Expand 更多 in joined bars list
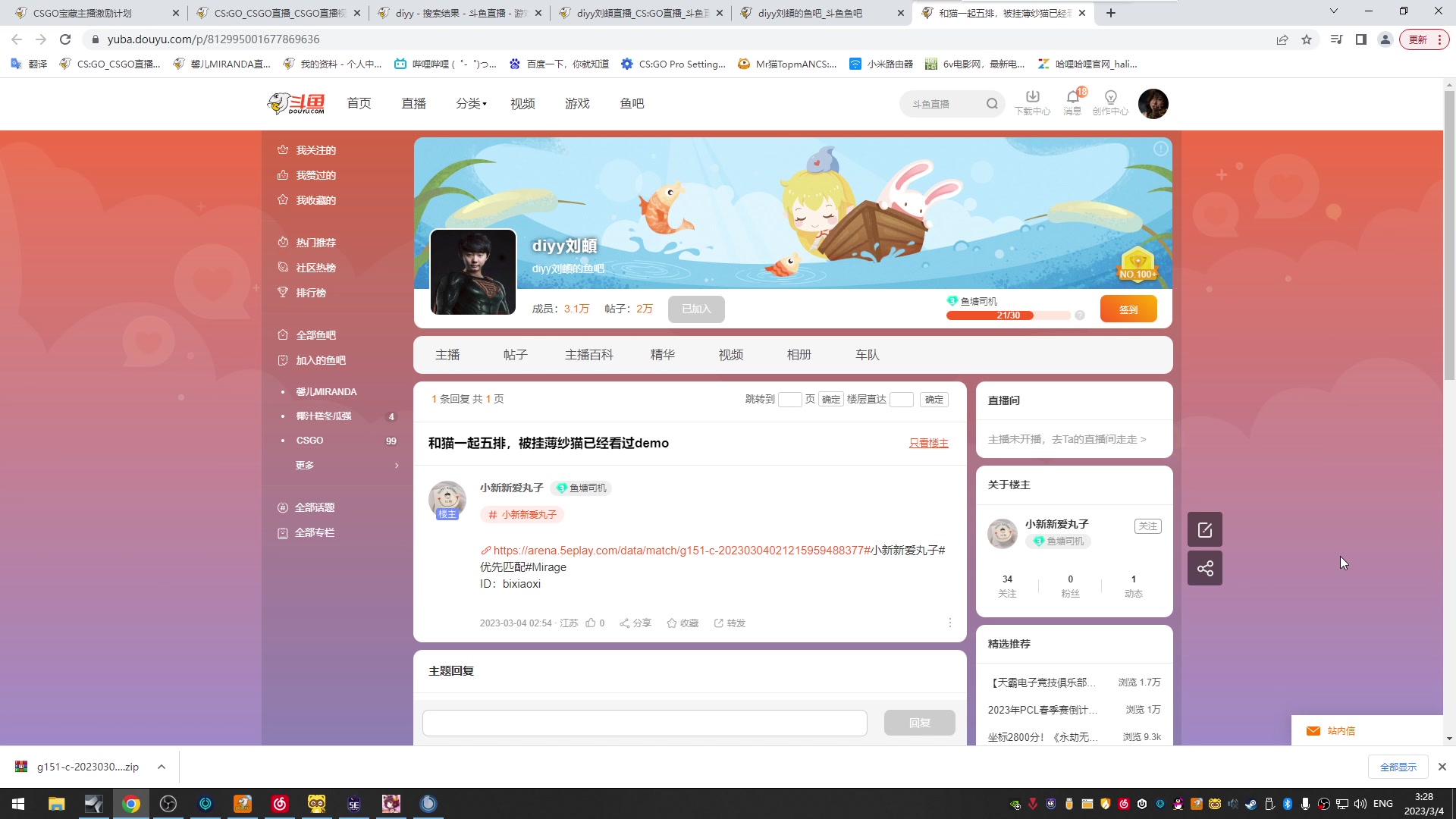The width and height of the screenshot is (1456, 819). [347, 466]
